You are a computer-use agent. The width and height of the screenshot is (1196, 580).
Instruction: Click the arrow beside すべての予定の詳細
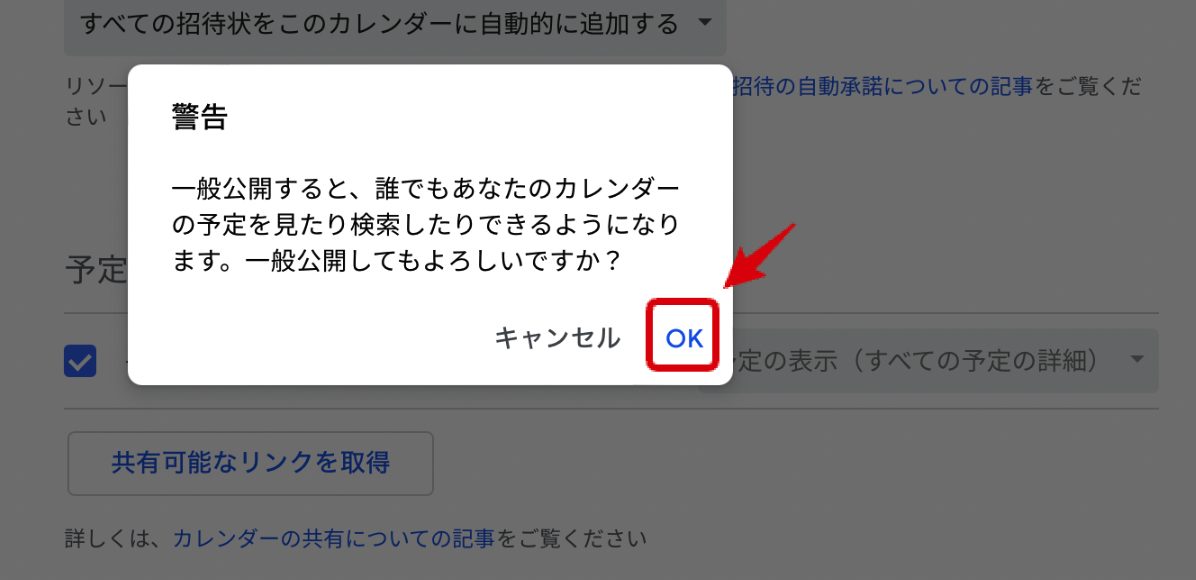pyautogui.click(x=1137, y=359)
